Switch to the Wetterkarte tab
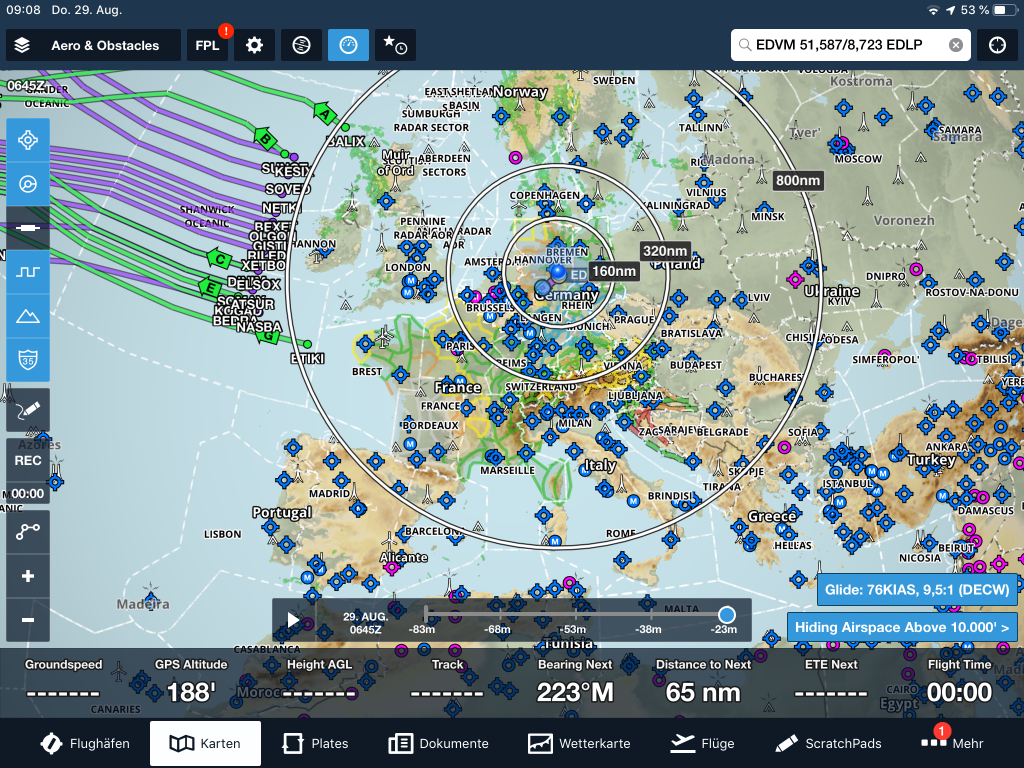This screenshot has height=768, width=1024. (579, 743)
